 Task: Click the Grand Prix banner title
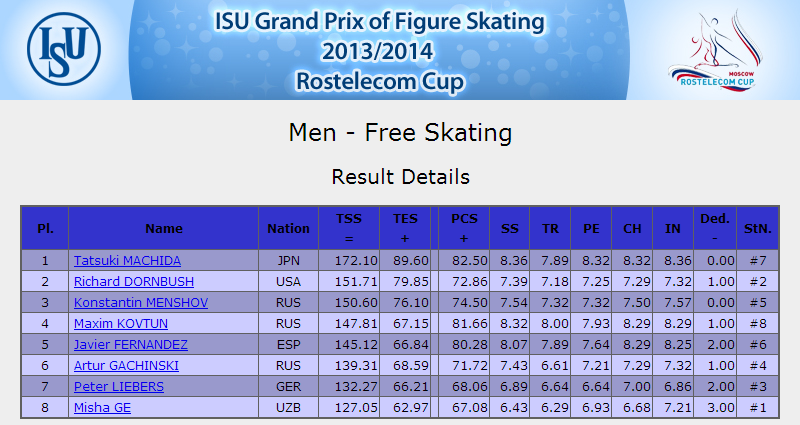click(x=380, y=51)
